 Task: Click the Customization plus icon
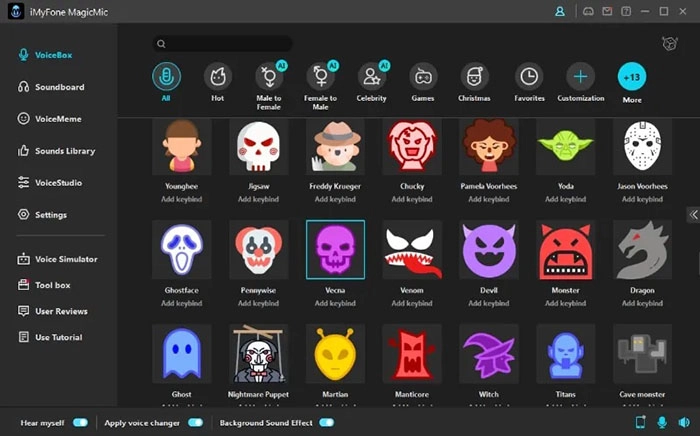pos(580,76)
